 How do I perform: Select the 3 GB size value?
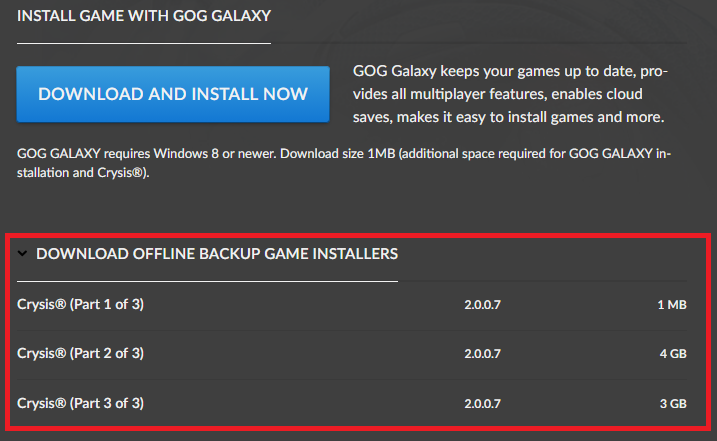click(x=673, y=403)
